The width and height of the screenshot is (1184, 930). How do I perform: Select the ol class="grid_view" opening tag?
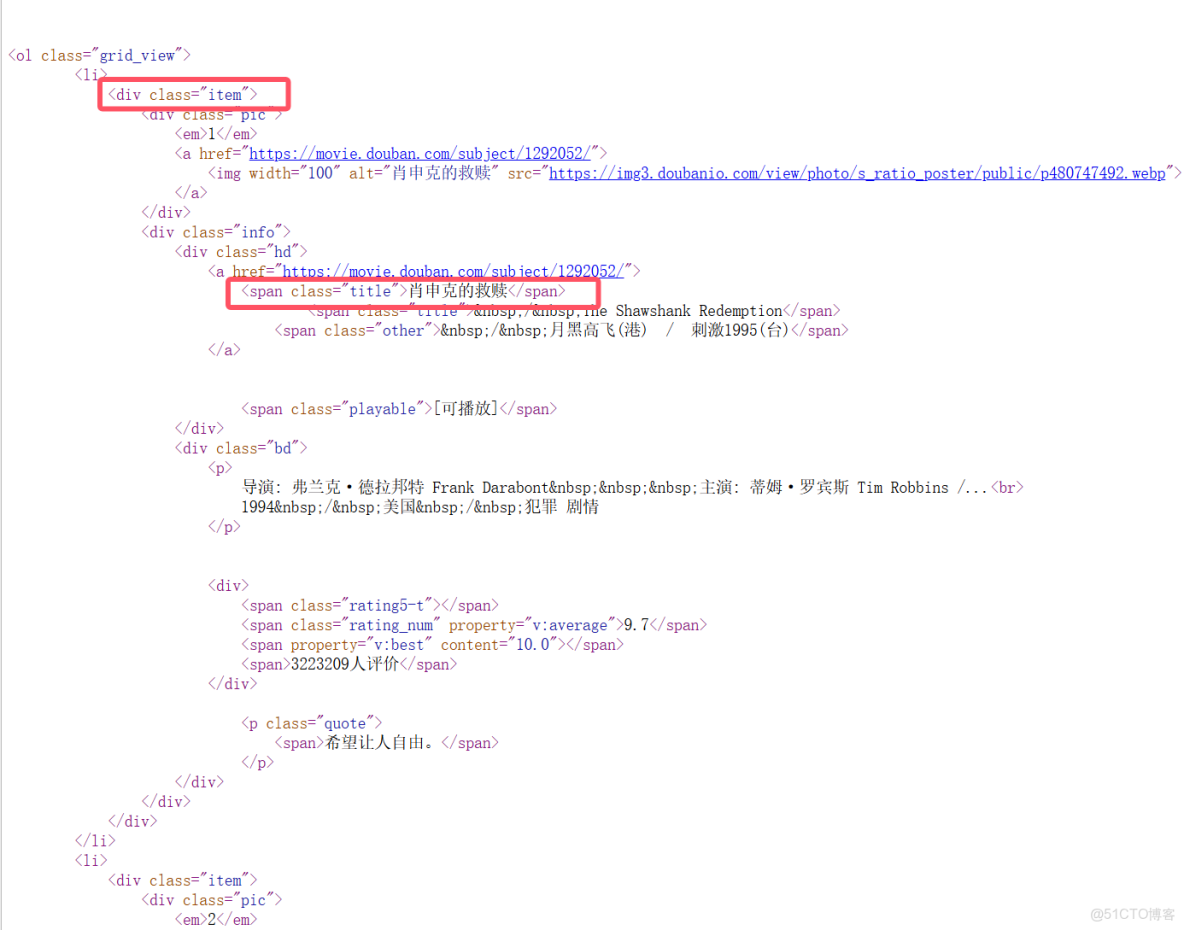(98, 55)
